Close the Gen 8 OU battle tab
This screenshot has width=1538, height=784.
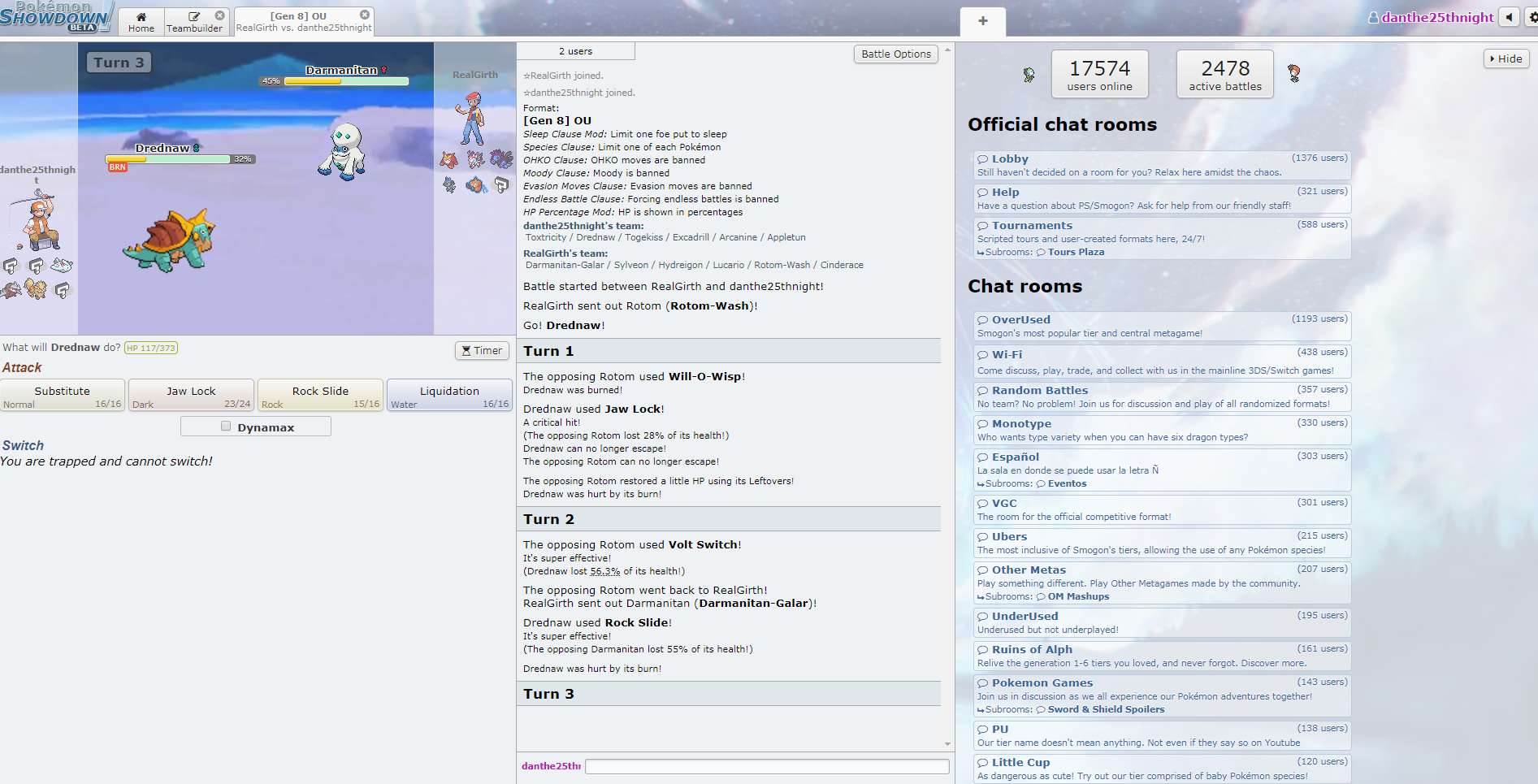tap(365, 15)
